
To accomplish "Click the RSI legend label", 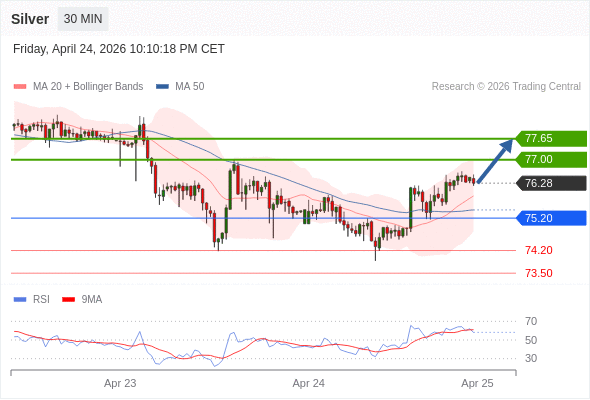I will coord(41,300).
